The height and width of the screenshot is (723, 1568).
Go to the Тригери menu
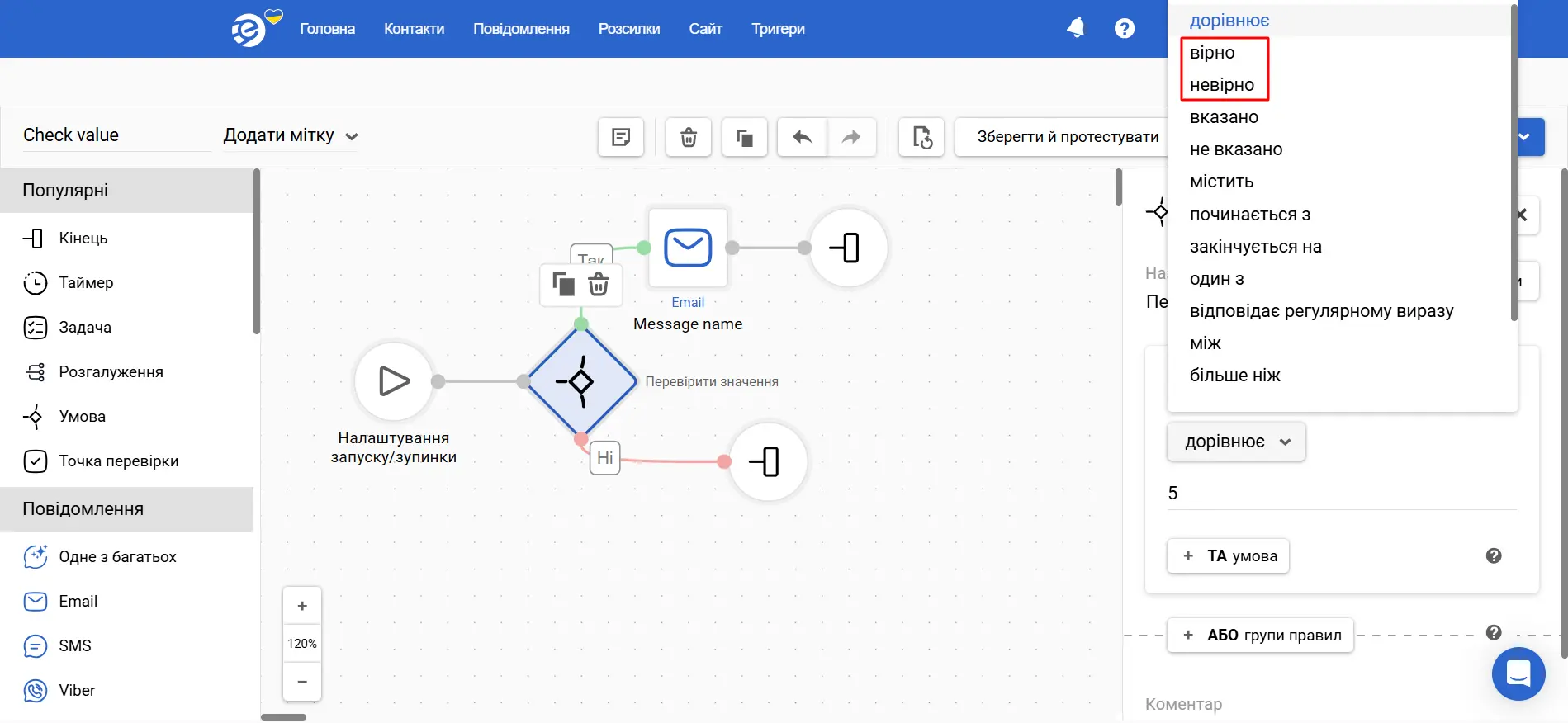click(778, 29)
